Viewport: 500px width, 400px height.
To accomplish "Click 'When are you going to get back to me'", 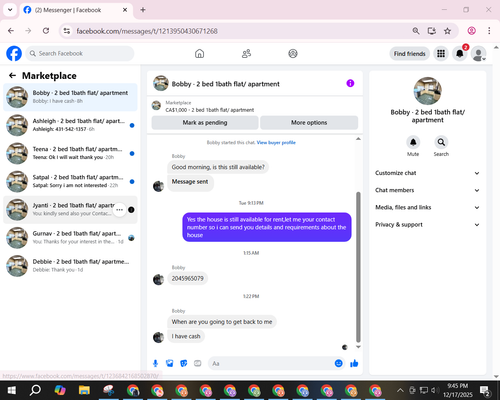I will (222, 322).
